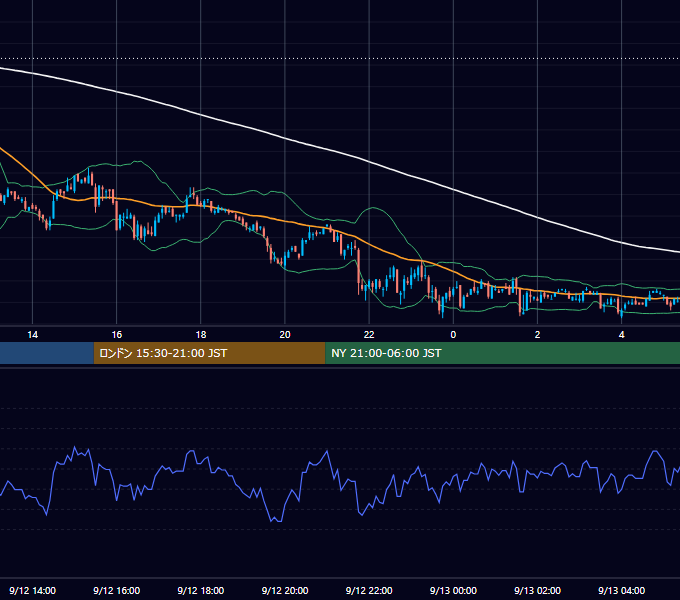Screen dimensions: 680x600
Task: Click the 18 hour axis label
Action: pos(201,335)
